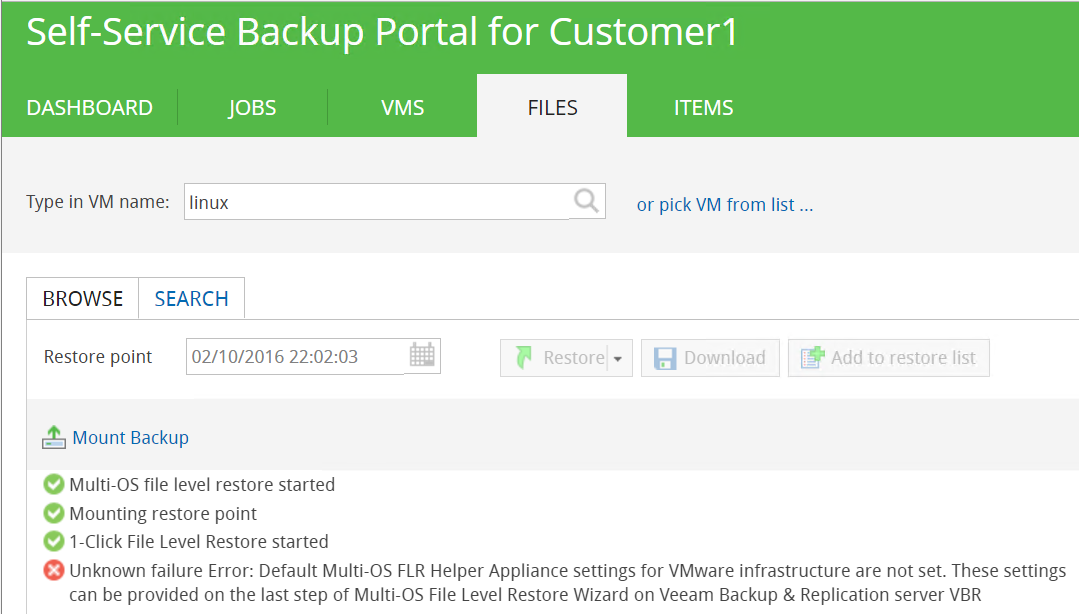Click the Download floppy disk icon
The image size is (1079, 614).
click(665, 358)
